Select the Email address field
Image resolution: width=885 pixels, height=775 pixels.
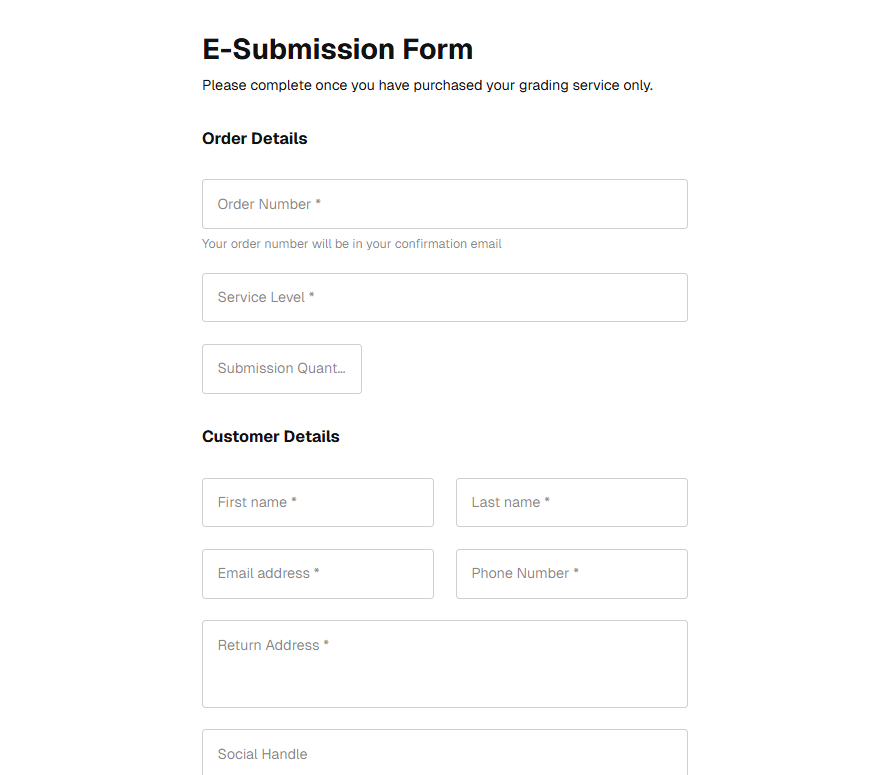(x=317, y=574)
